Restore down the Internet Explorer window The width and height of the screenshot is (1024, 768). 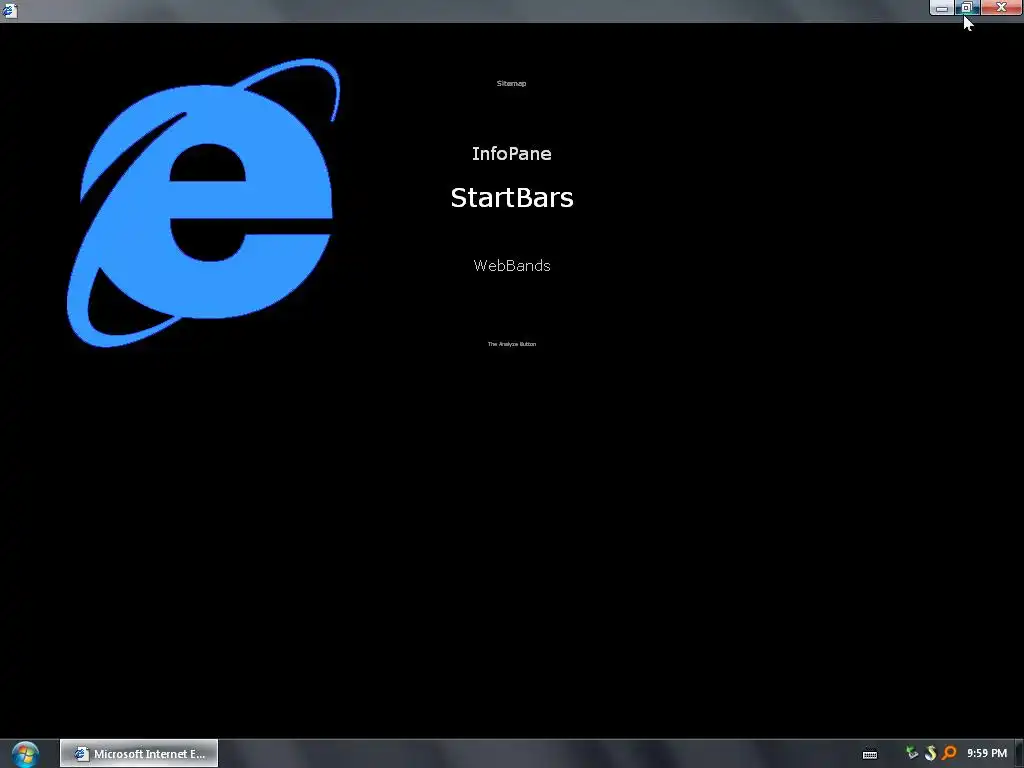967,7
